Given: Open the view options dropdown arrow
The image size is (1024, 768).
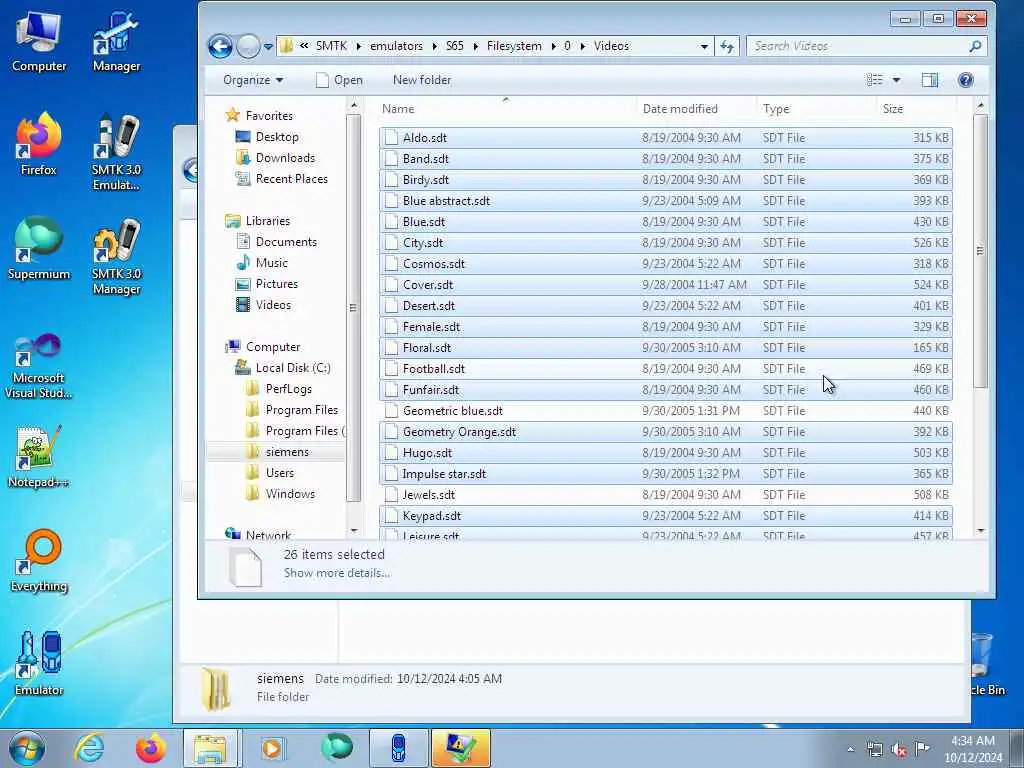Looking at the screenshot, I should coord(896,80).
